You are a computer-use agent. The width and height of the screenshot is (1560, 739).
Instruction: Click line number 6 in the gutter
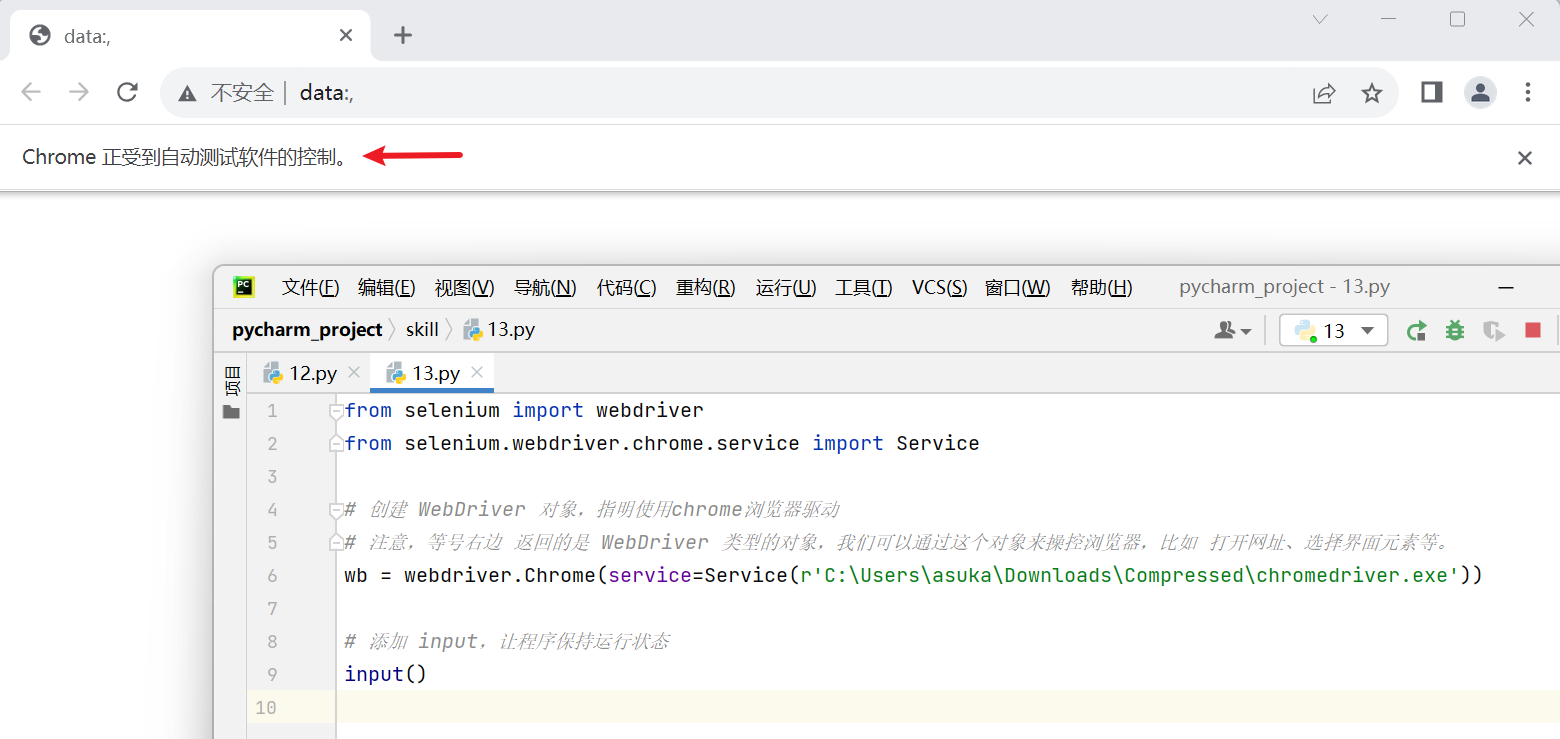tap(272, 576)
